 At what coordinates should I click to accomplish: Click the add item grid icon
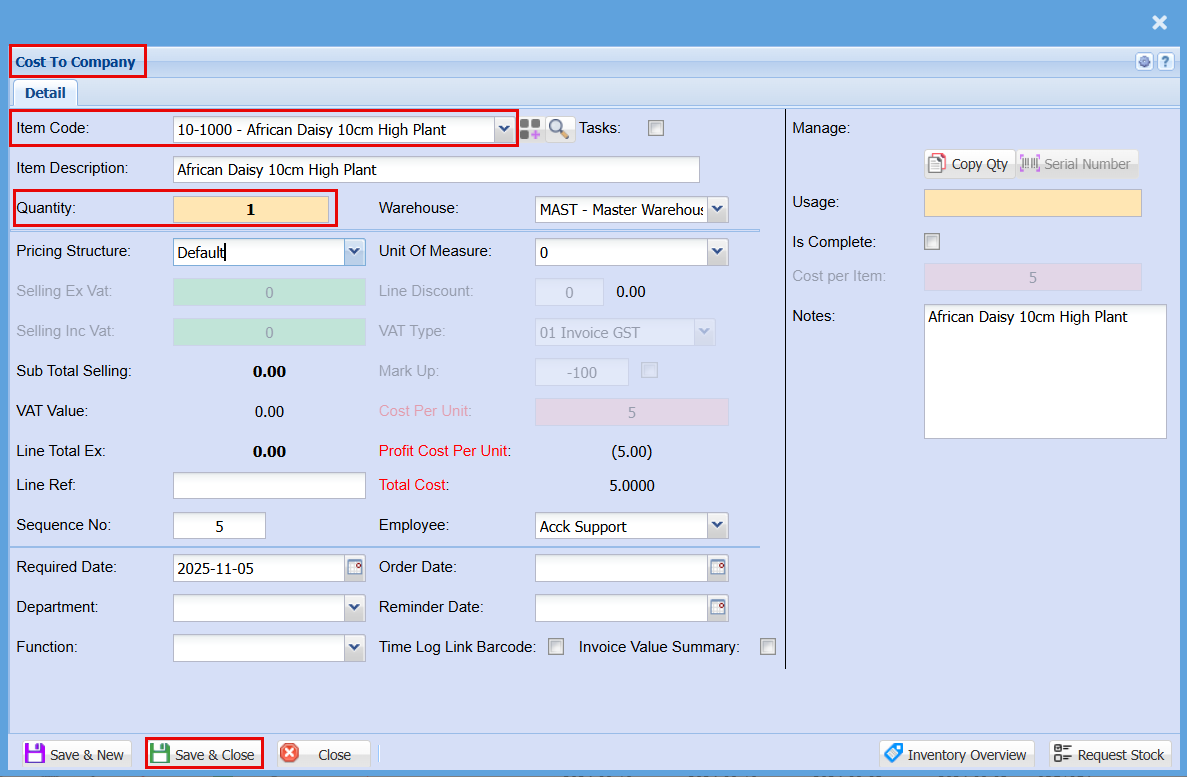[531, 129]
